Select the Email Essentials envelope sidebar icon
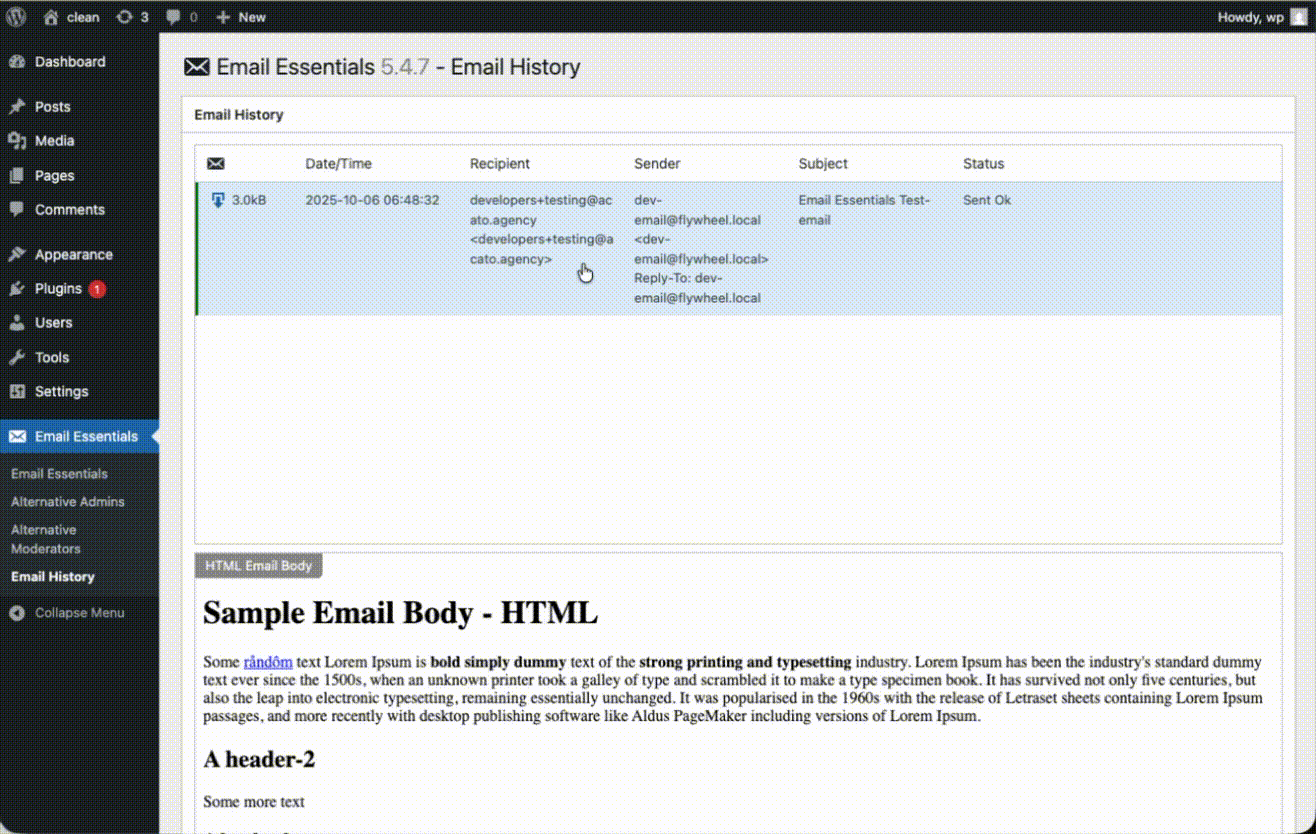 (x=16, y=436)
